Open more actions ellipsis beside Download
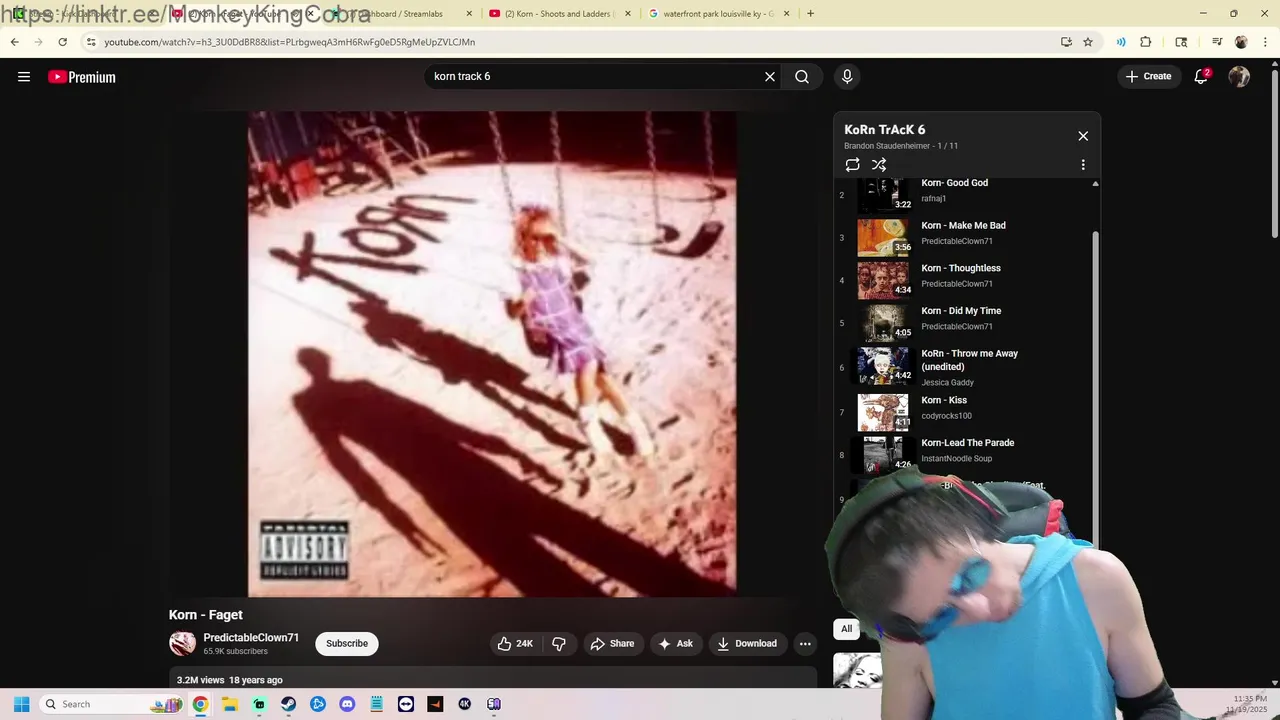The width and height of the screenshot is (1280, 720). click(x=805, y=644)
